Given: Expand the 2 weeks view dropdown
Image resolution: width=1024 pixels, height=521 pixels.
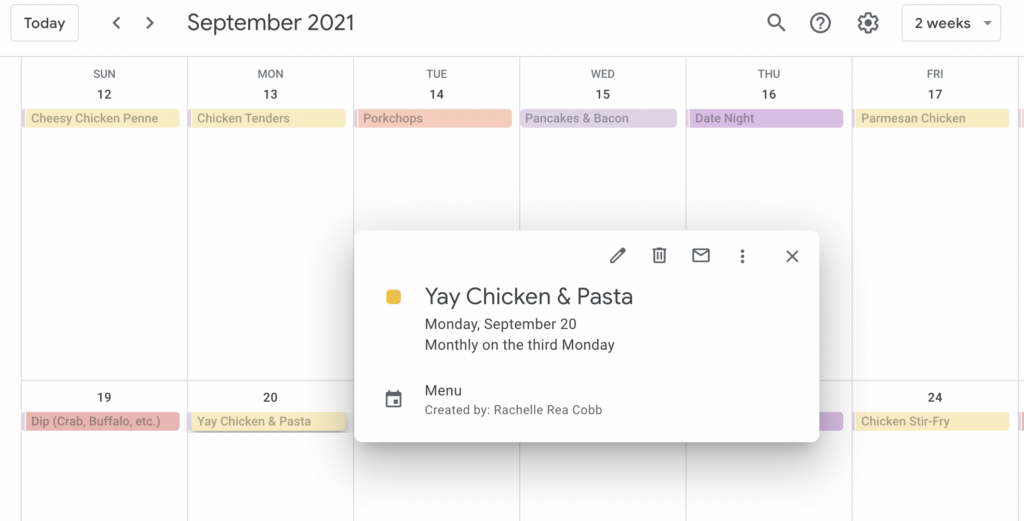Looking at the screenshot, I should (x=950, y=23).
